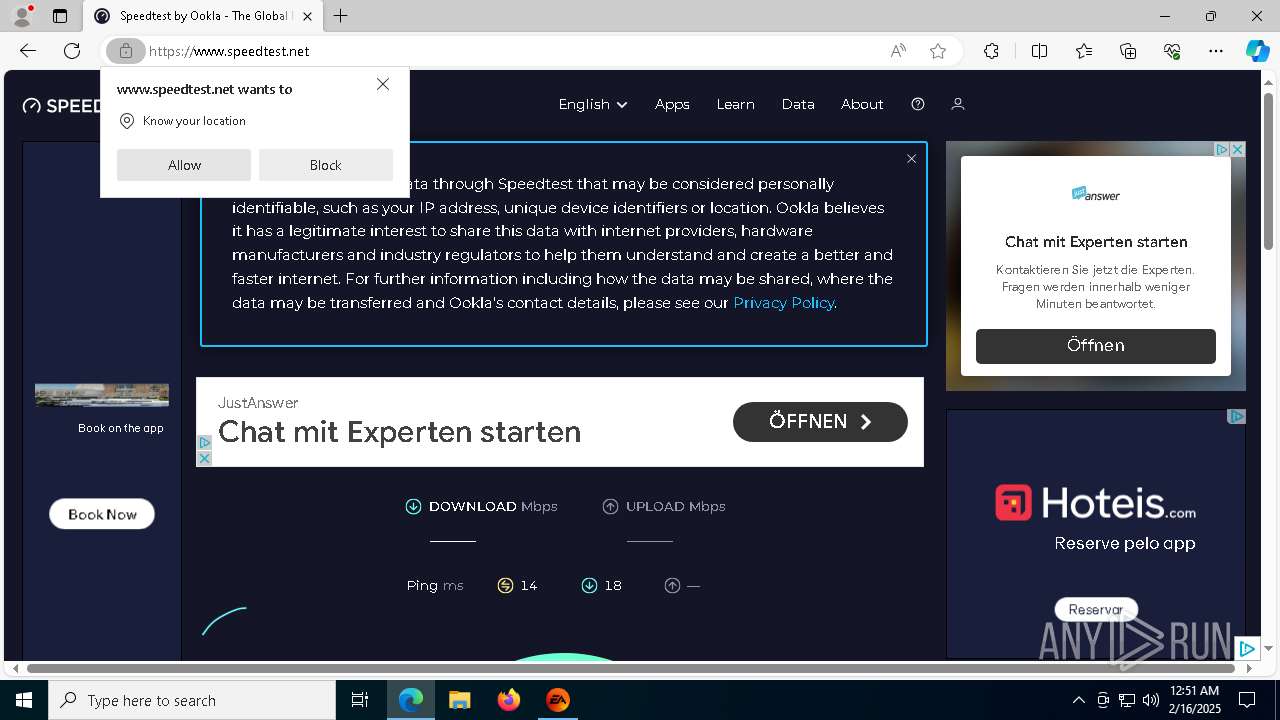Add page to favorites star
This screenshot has width=1280, height=720.
click(x=938, y=51)
